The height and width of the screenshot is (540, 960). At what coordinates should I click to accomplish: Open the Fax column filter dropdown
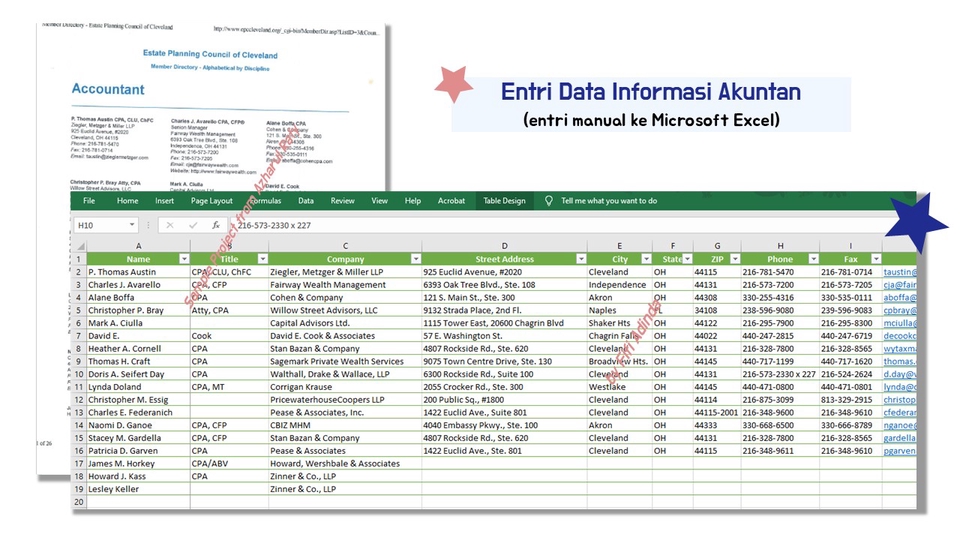[876, 259]
